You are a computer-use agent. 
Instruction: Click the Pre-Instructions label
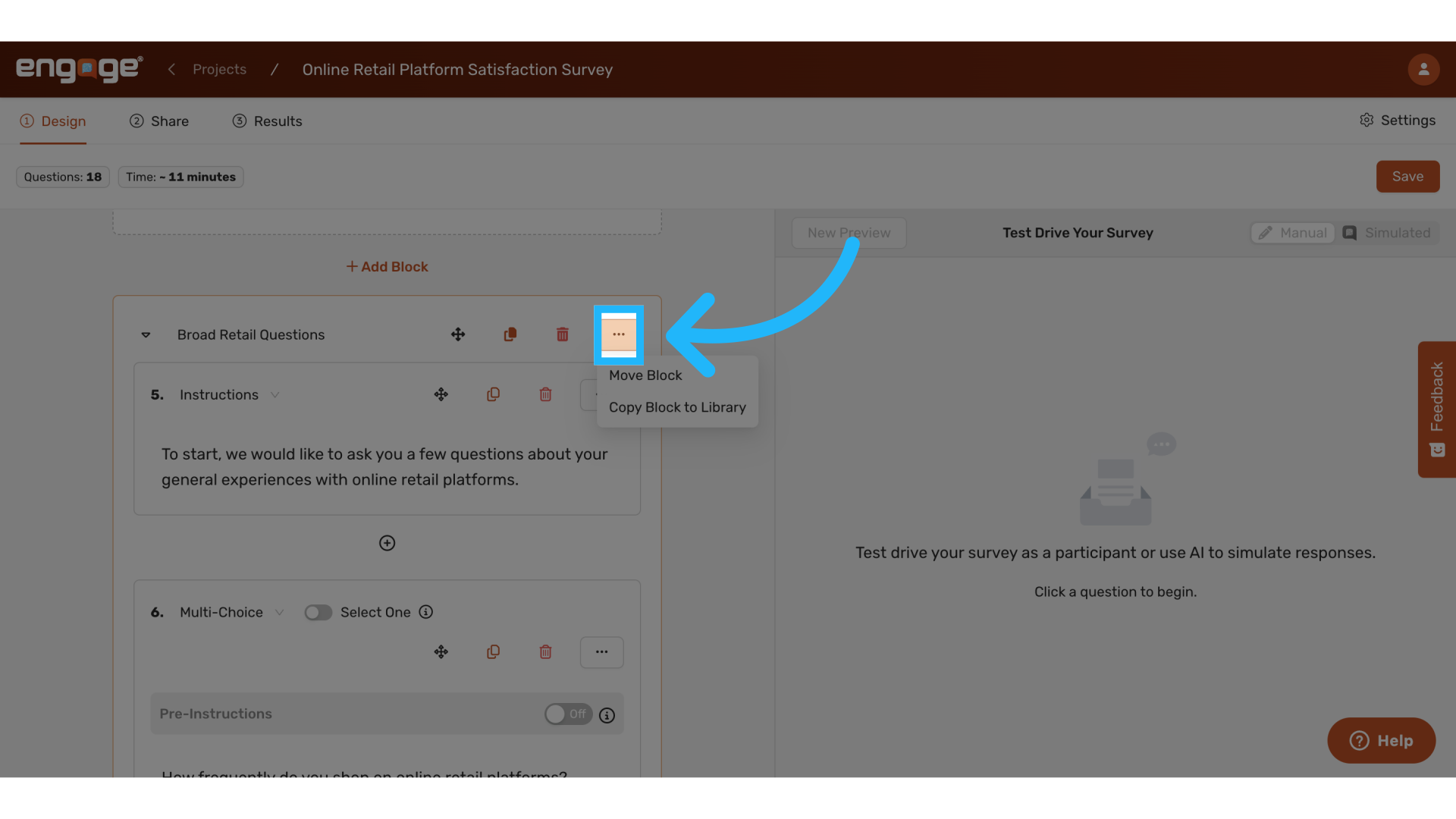click(215, 714)
